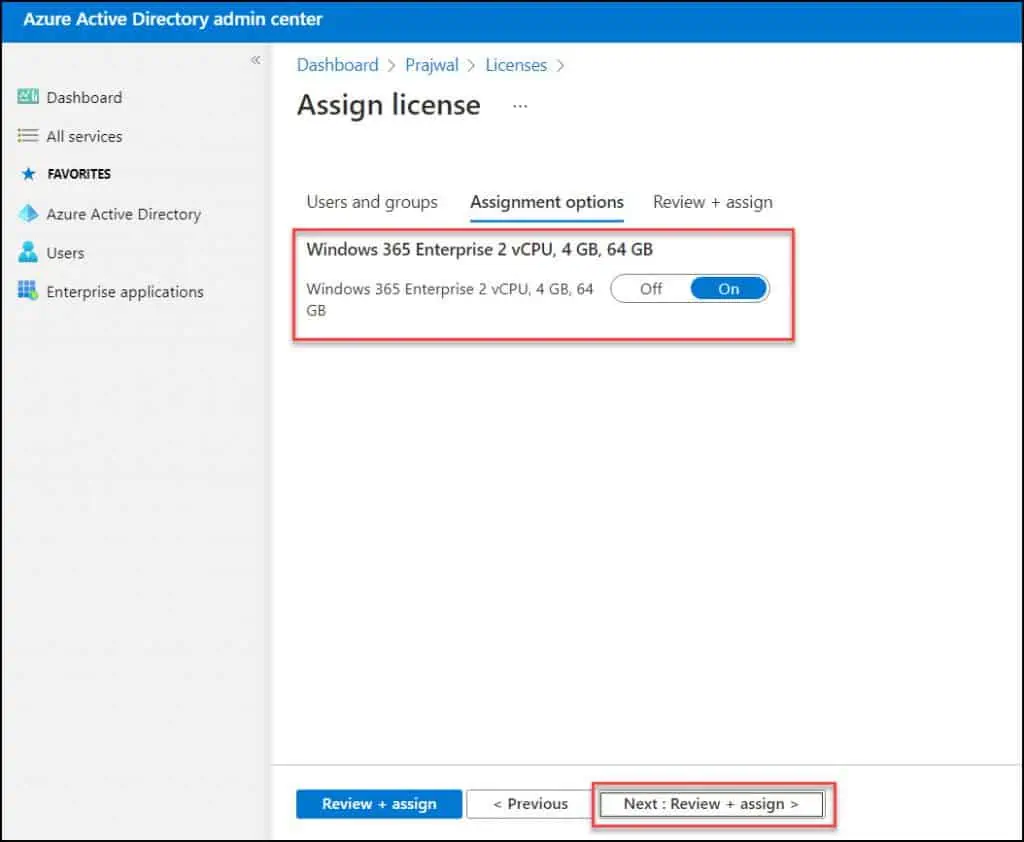Click the Windows 365 Enterprise service plan label

[x=450, y=299]
